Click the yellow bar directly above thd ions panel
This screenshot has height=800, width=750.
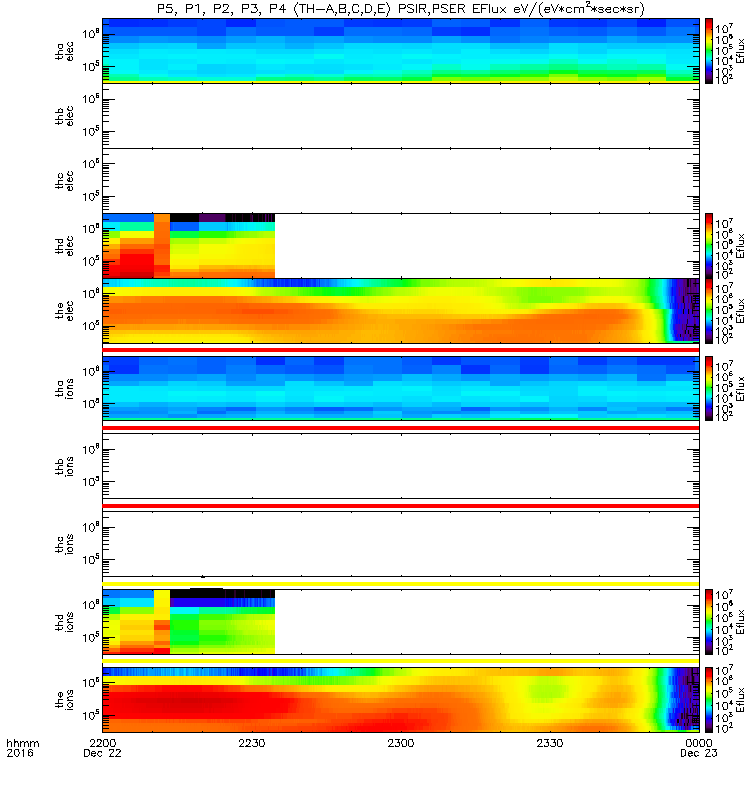point(401,584)
